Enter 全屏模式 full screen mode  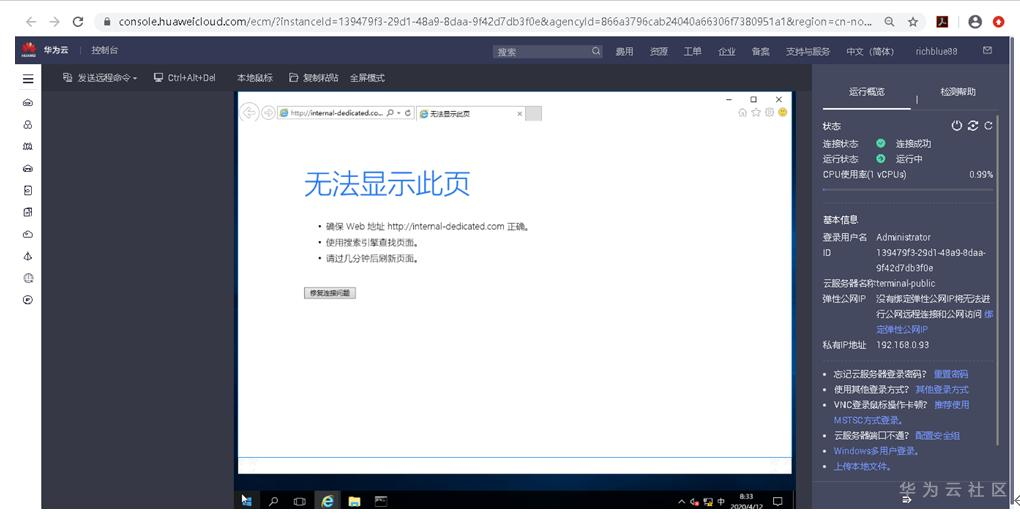[367, 78]
